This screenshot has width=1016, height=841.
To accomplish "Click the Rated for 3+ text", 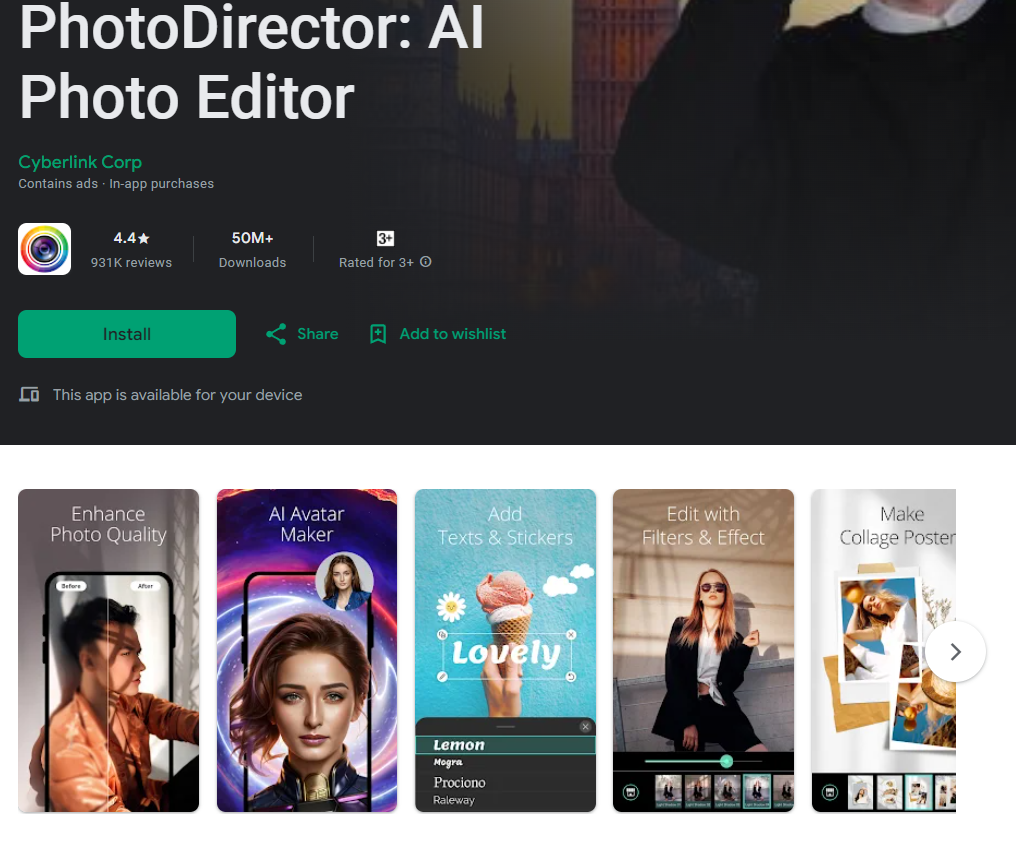I will coord(376,262).
